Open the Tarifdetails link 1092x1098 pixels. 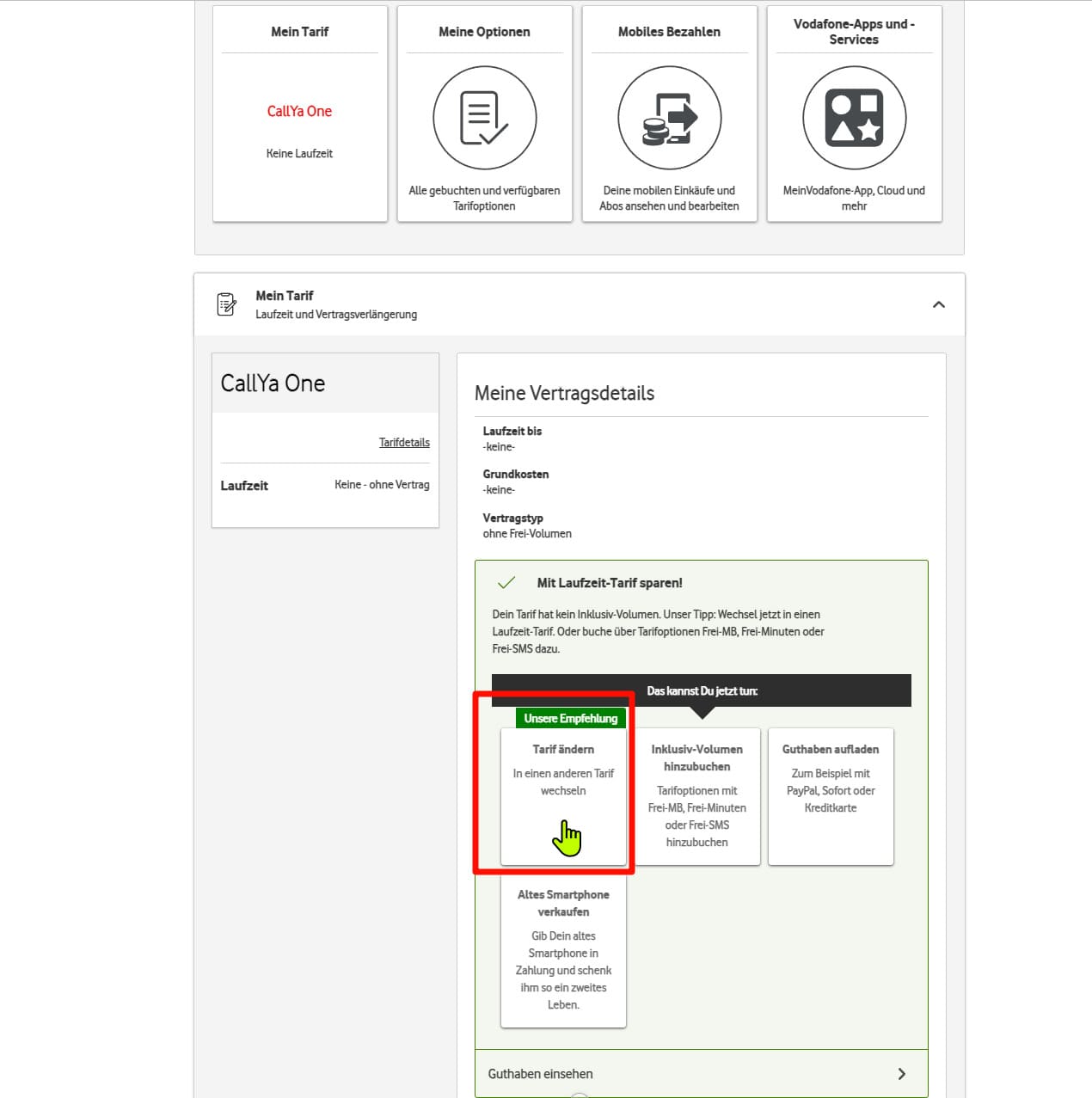pyautogui.click(x=404, y=442)
